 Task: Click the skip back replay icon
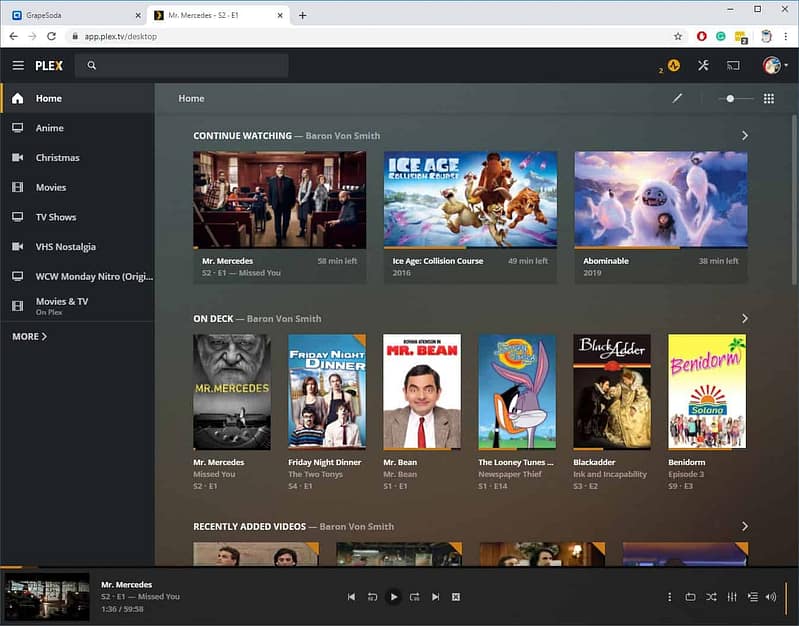[372, 597]
